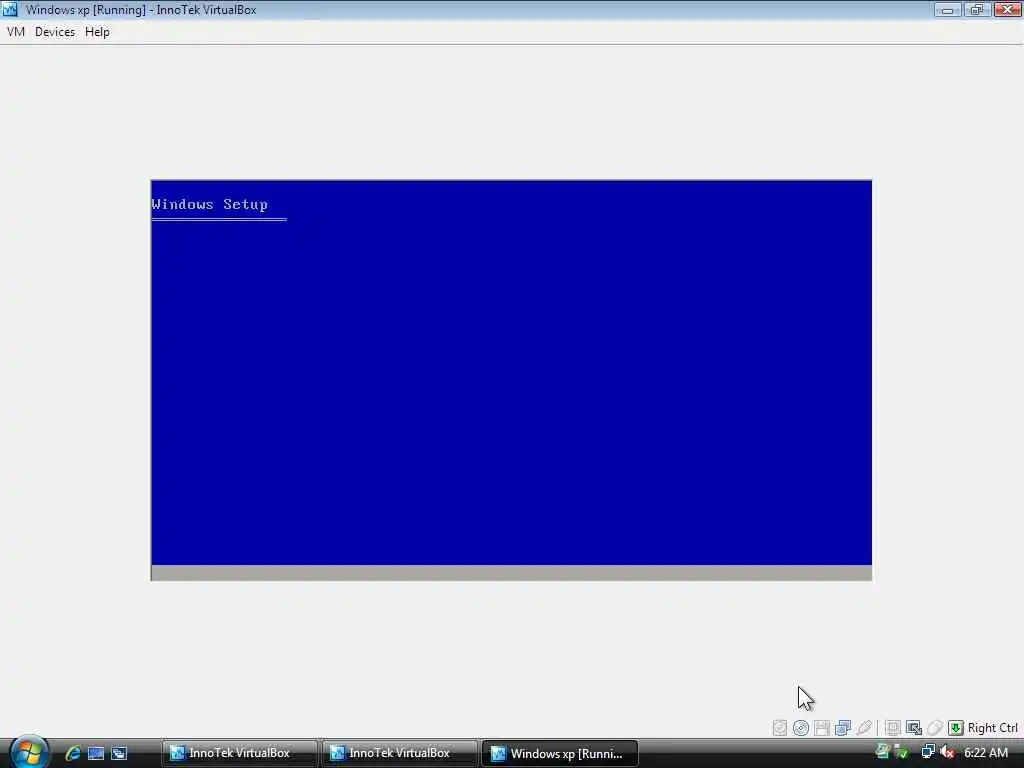Click the Right Ctrl host key label
The width and height of the screenshot is (1024, 768).
point(993,728)
